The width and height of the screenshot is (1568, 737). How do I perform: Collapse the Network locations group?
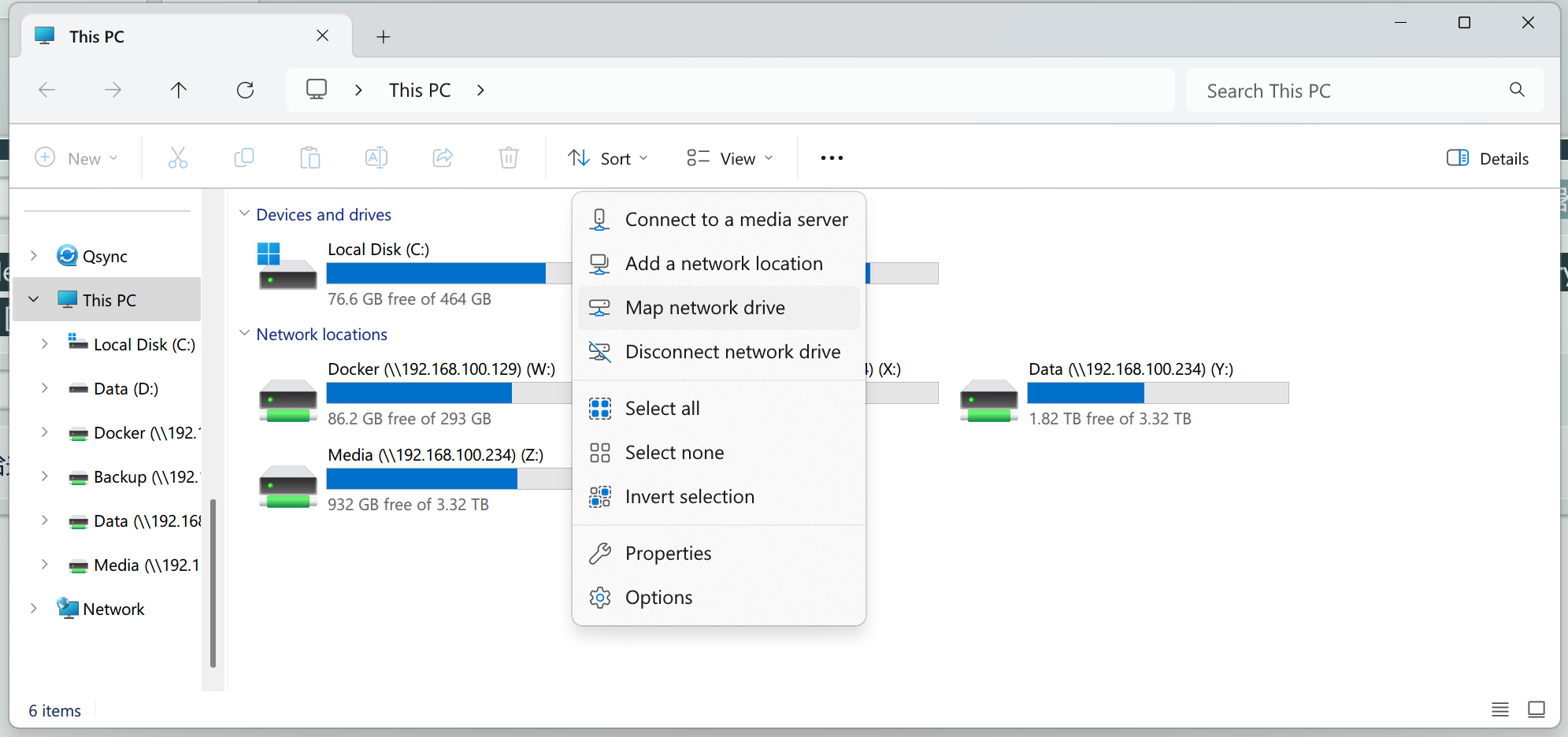coord(245,334)
